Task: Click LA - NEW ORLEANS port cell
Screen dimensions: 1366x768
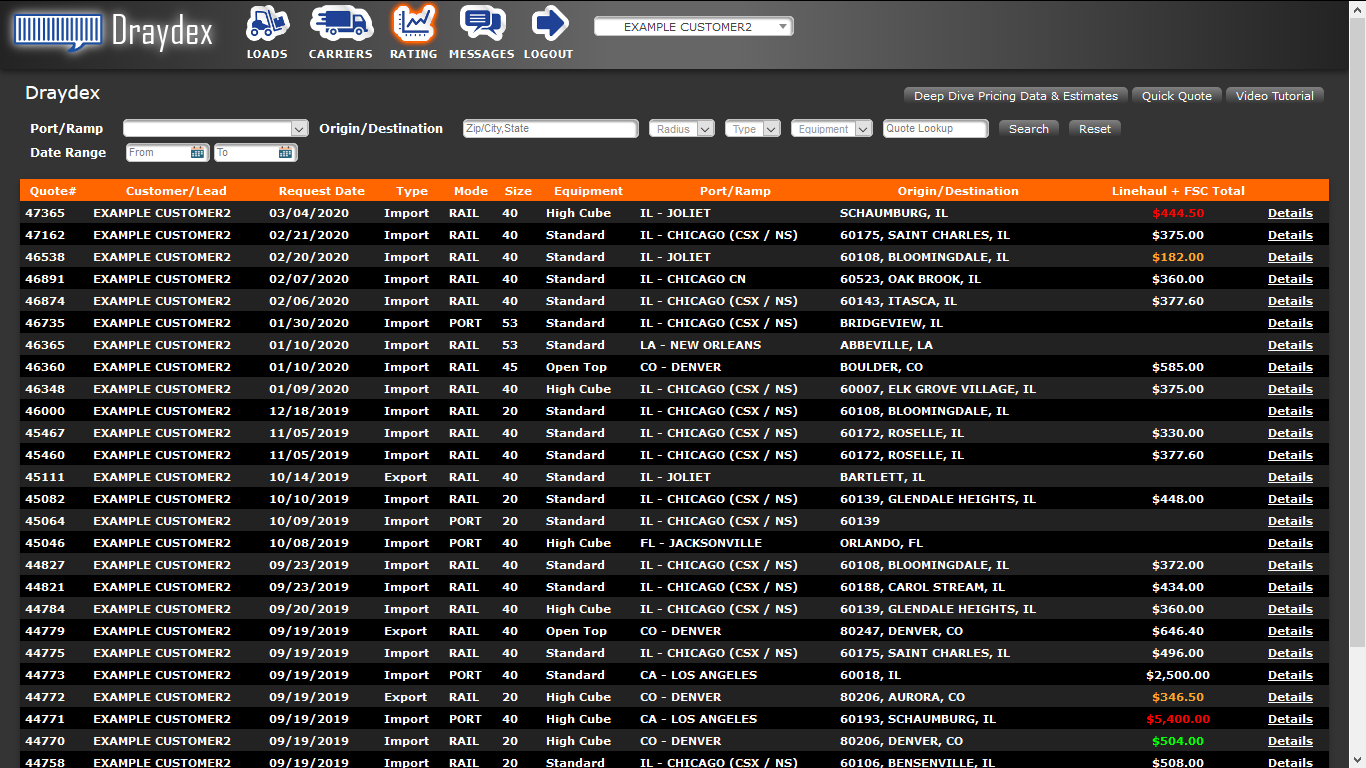Action: tap(700, 345)
